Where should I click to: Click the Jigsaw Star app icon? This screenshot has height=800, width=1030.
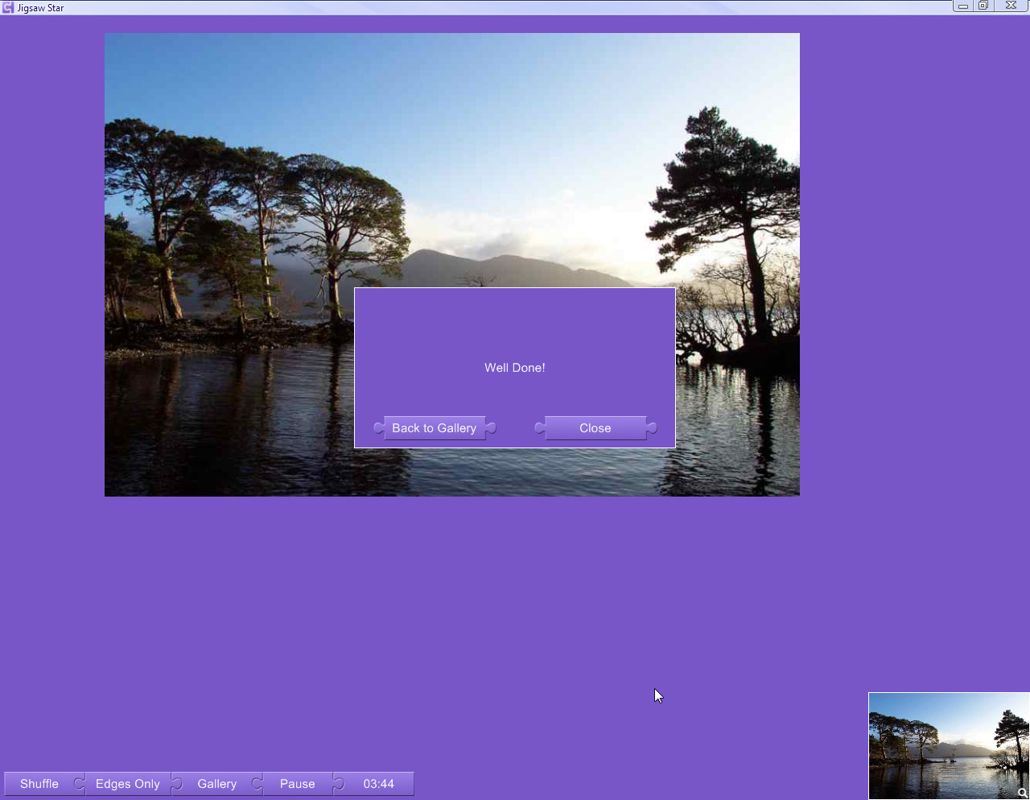pos(8,7)
